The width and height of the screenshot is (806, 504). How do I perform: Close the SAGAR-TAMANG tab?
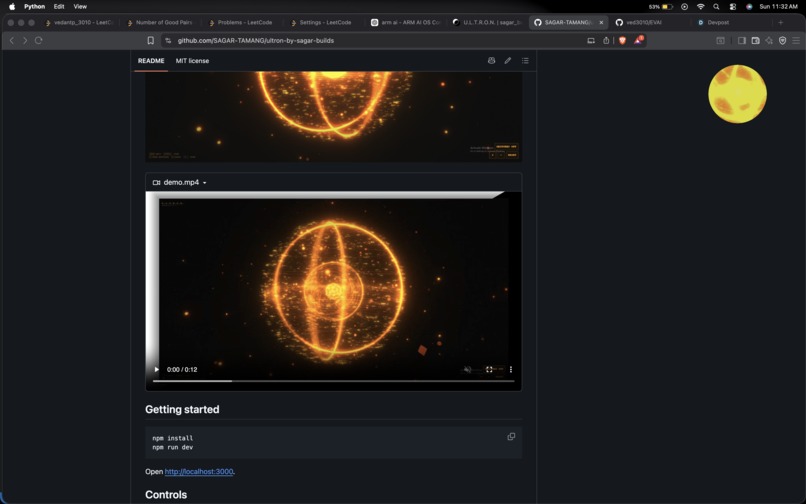click(x=601, y=22)
